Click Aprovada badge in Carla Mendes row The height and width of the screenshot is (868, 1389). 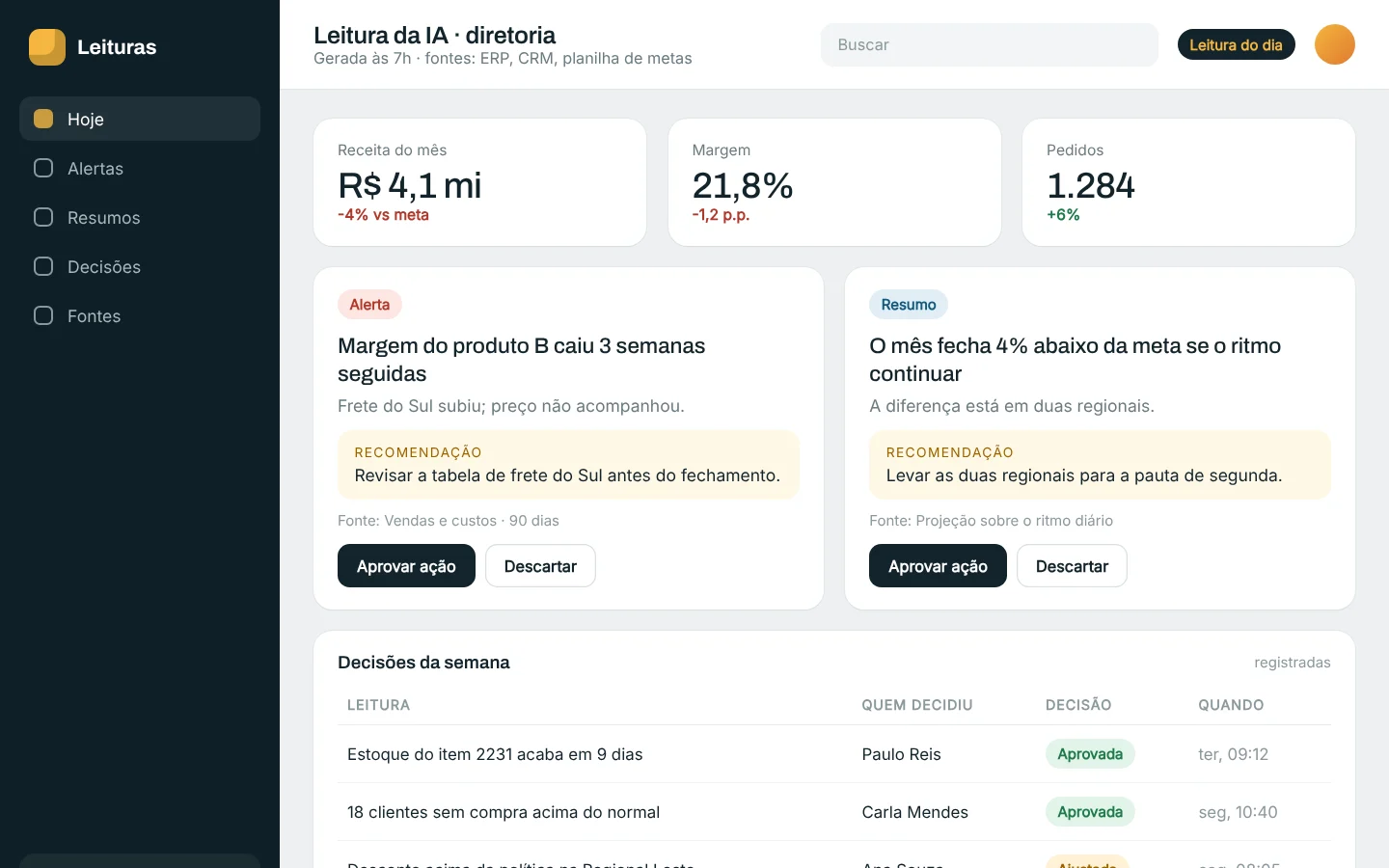tap(1090, 812)
